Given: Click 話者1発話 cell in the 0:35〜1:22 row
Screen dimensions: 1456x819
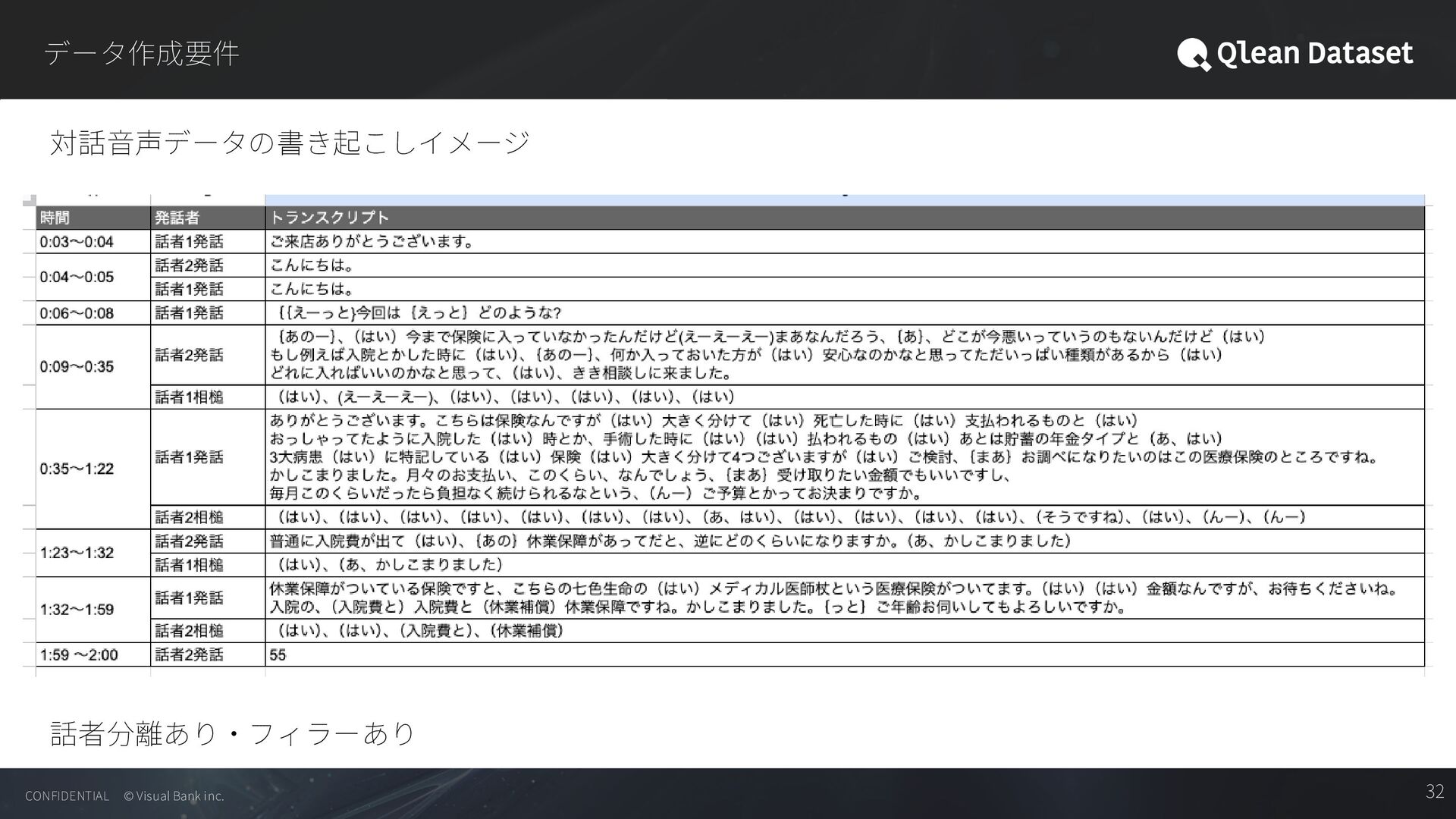Looking at the screenshot, I should click(x=208, y=457).
